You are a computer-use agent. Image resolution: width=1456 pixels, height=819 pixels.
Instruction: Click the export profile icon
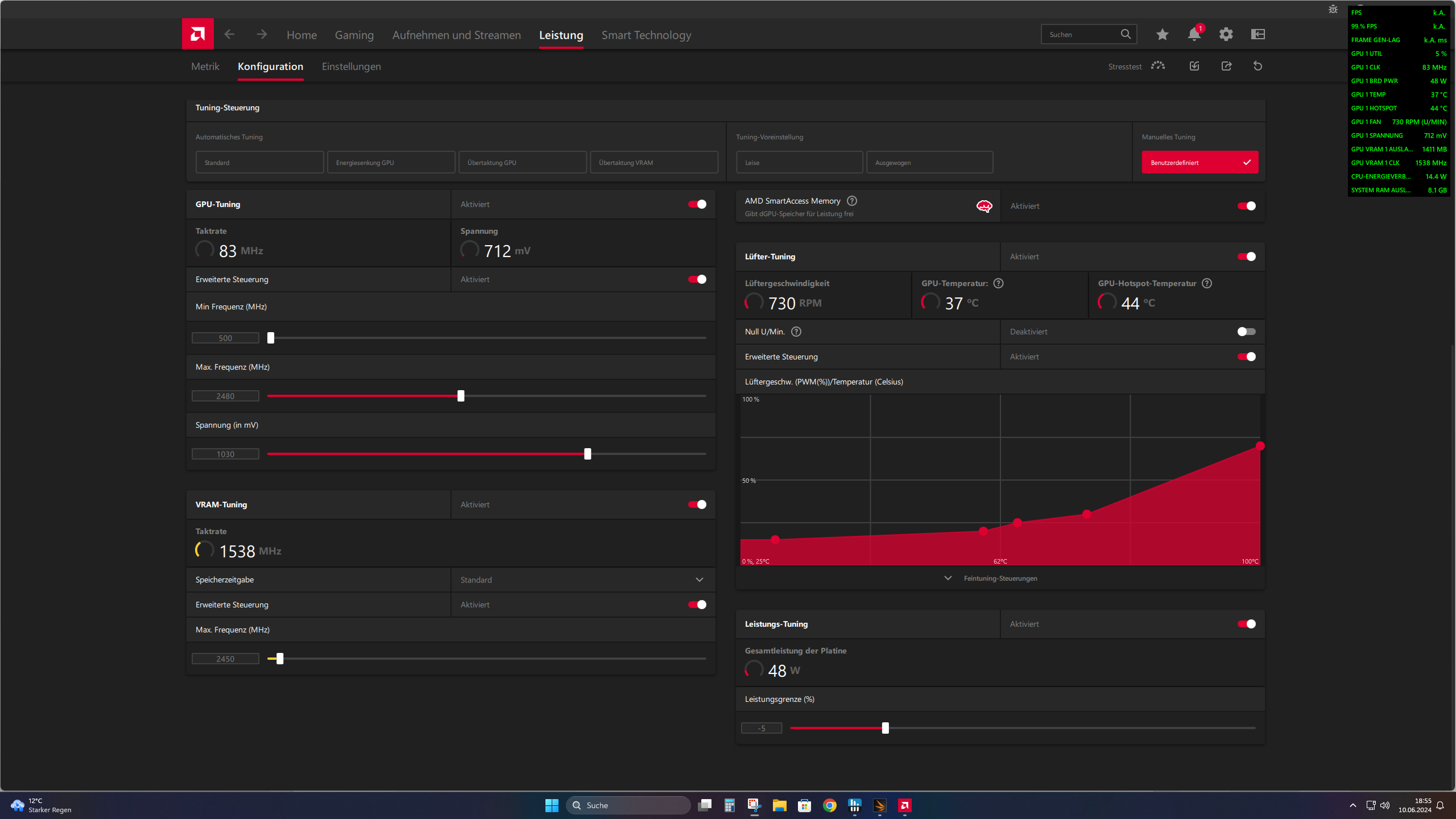click(1226, 67)
